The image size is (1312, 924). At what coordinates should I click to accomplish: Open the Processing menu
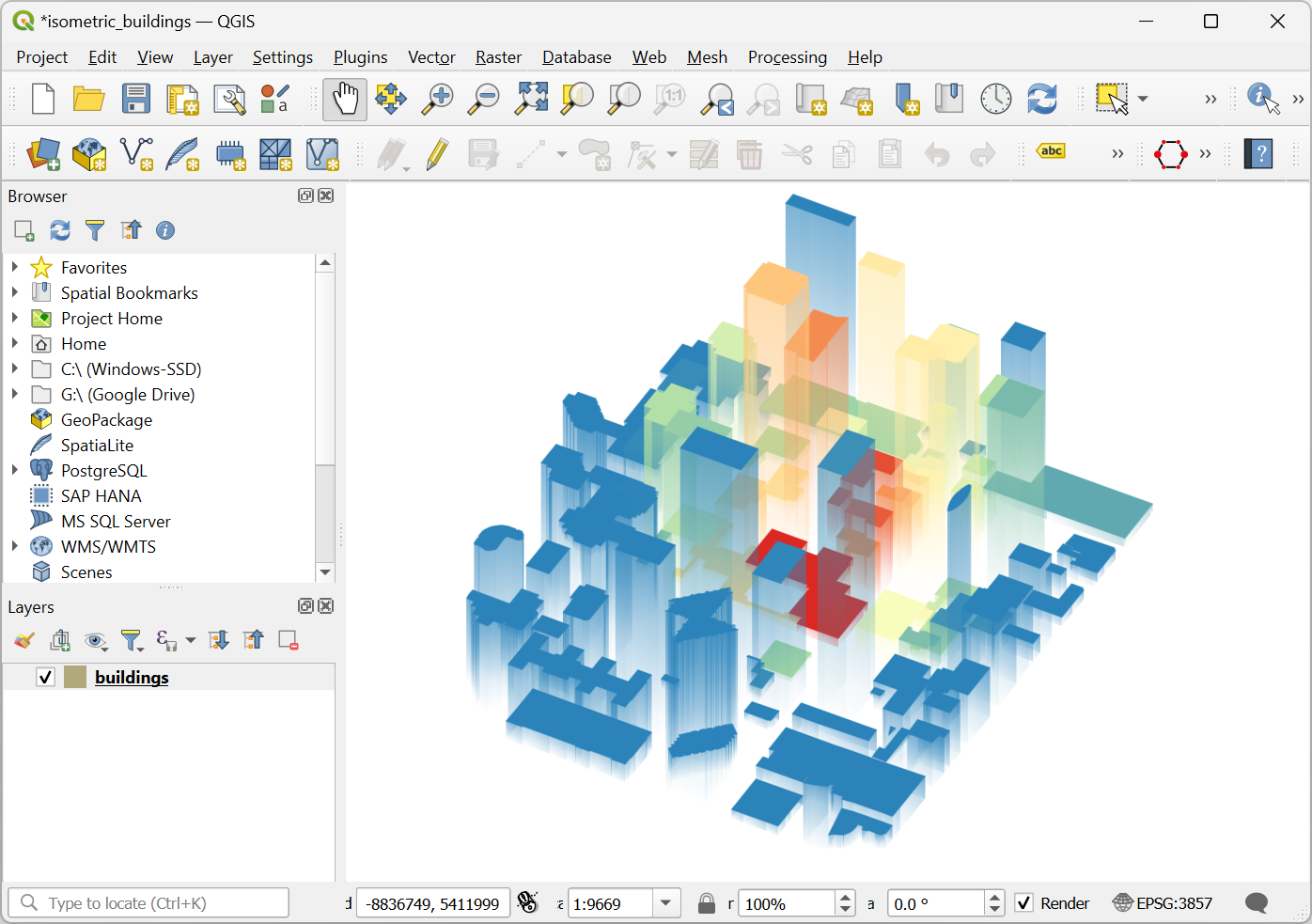[787, 57]
